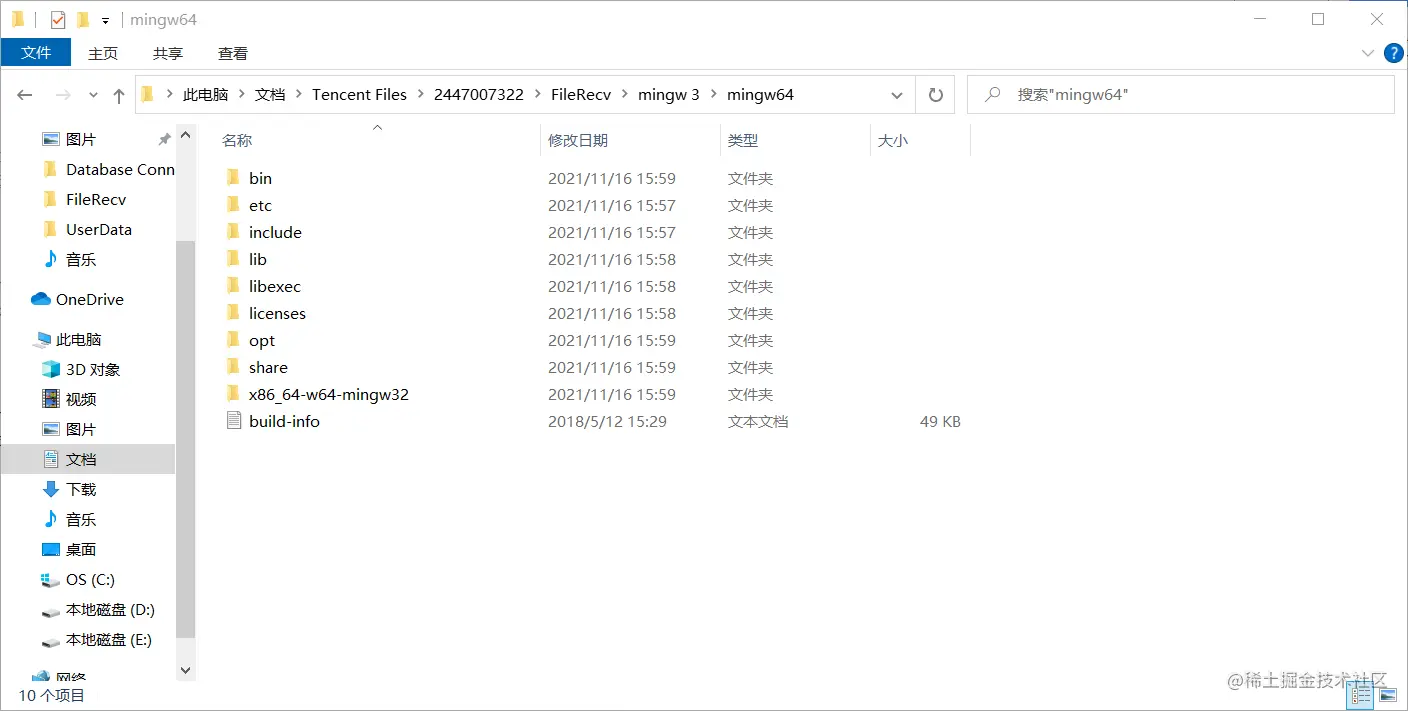This screenshot has height=711, width=1408.
Task: Open the address bar history dropdown
Action: 897,94
